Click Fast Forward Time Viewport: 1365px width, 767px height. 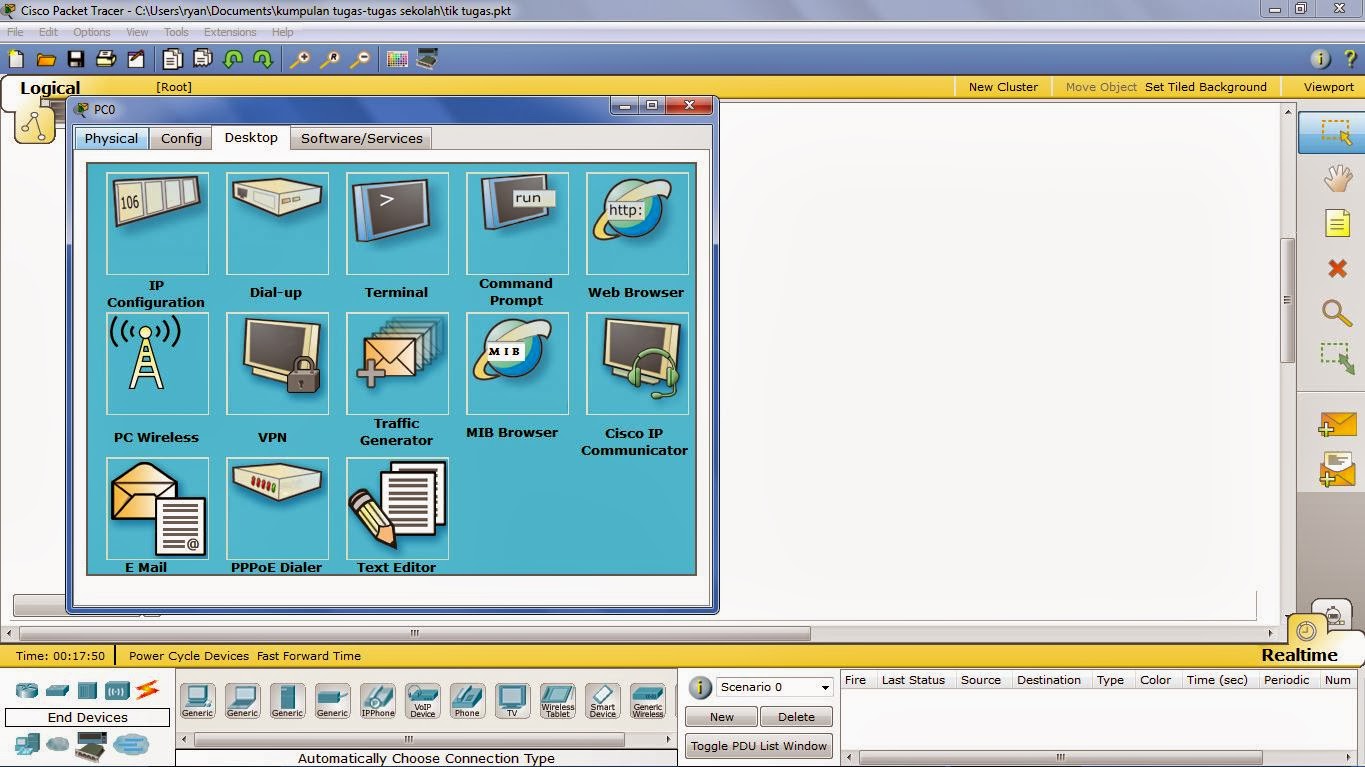pos(309,656)
